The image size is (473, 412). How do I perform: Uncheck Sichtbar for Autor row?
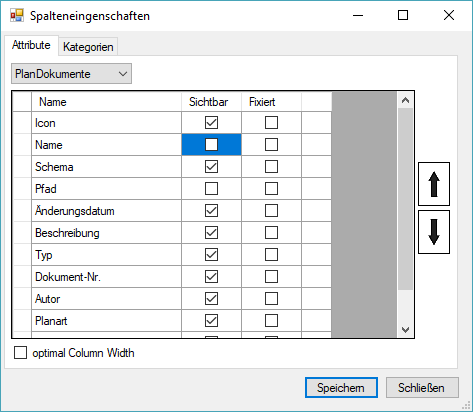click(211, 299)
